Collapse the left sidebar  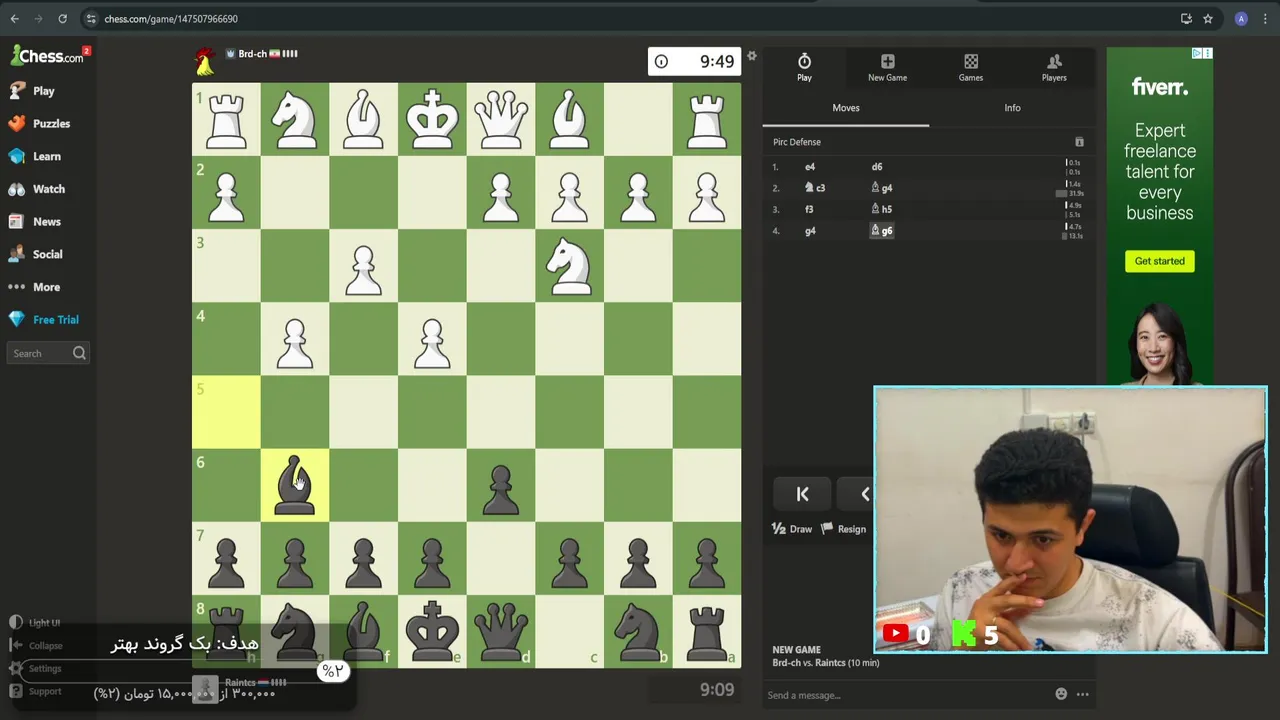[x=36, y=645]
